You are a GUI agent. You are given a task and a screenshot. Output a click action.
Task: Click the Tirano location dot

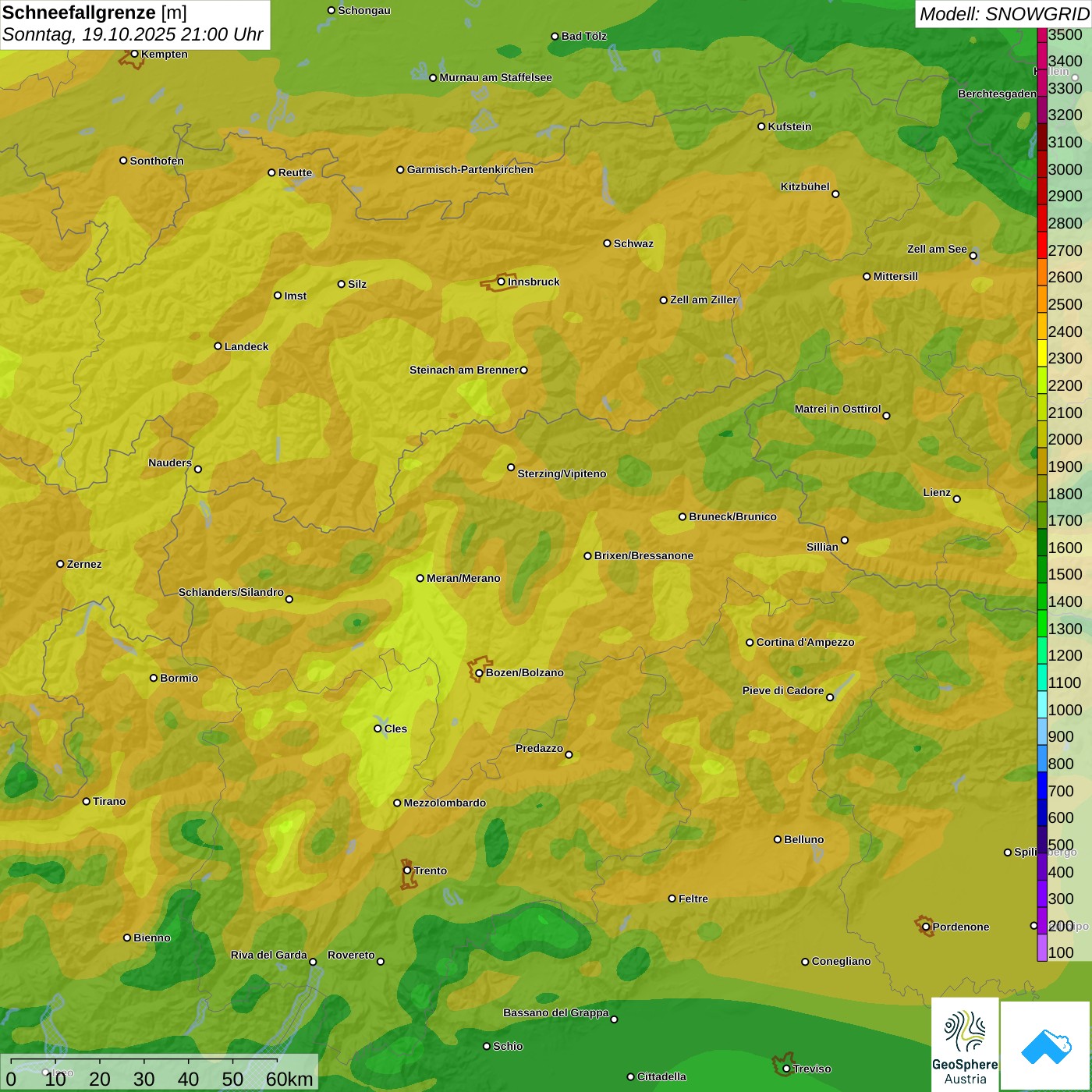(x=87, y=801)
